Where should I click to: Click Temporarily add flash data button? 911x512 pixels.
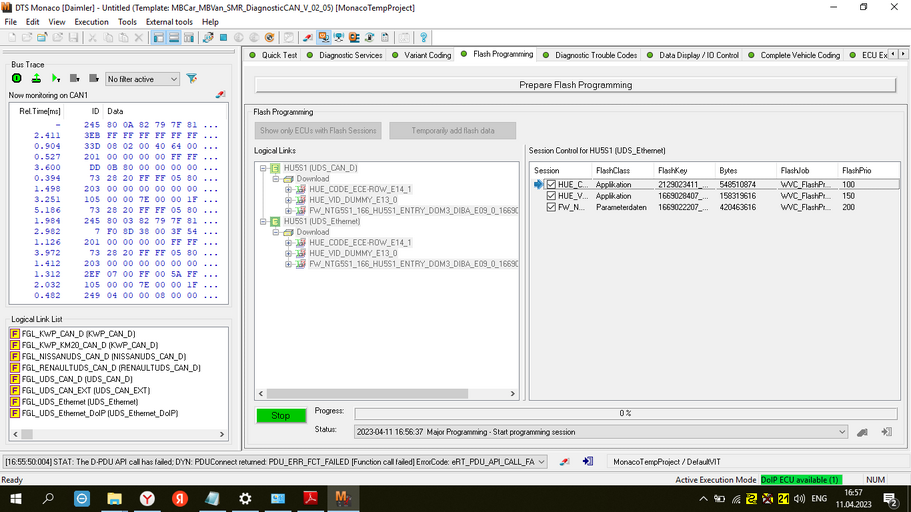coord(453,131)
